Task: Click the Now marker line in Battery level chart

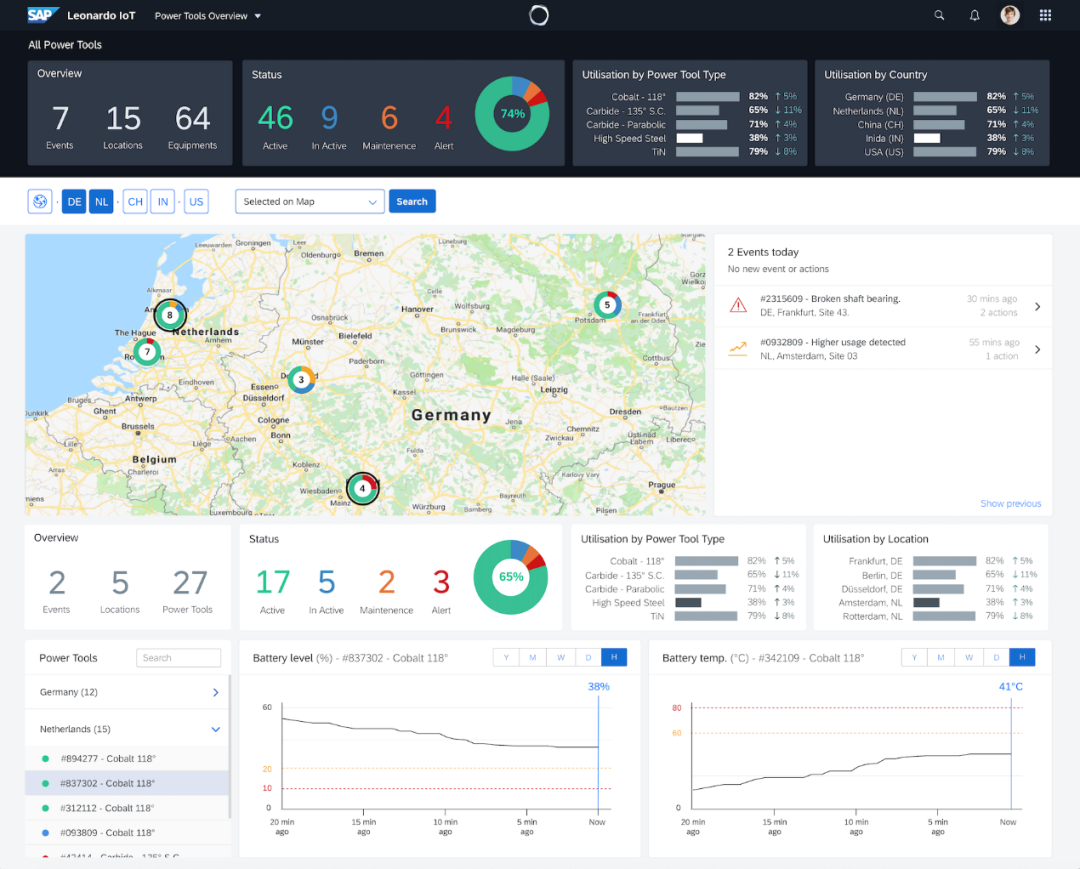Action: click(598, 750)
